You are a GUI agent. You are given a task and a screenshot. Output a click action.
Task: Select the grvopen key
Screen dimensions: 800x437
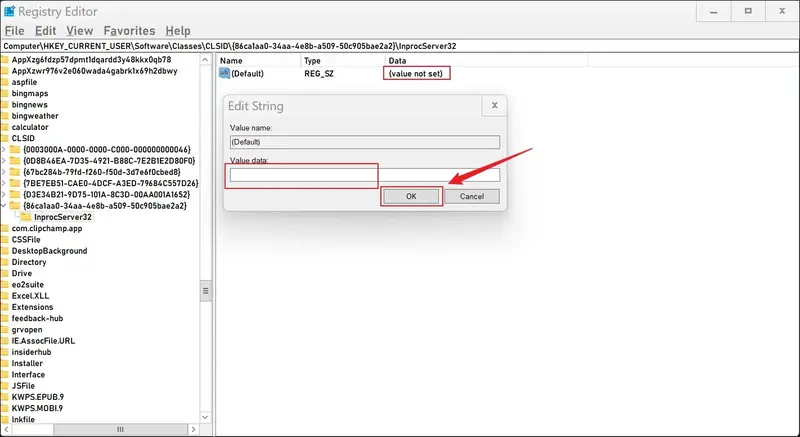click(27, 329)
